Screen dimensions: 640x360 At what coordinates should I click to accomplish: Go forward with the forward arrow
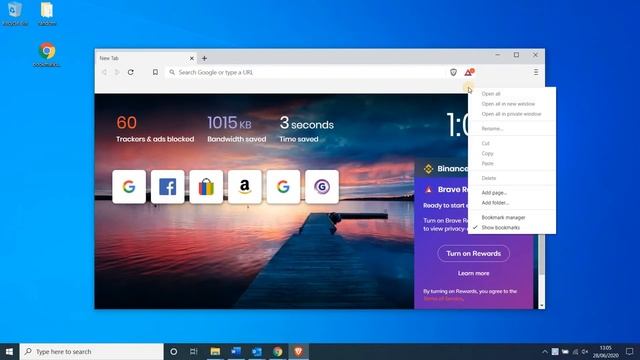pyautogui.click(x=117, y=72)
